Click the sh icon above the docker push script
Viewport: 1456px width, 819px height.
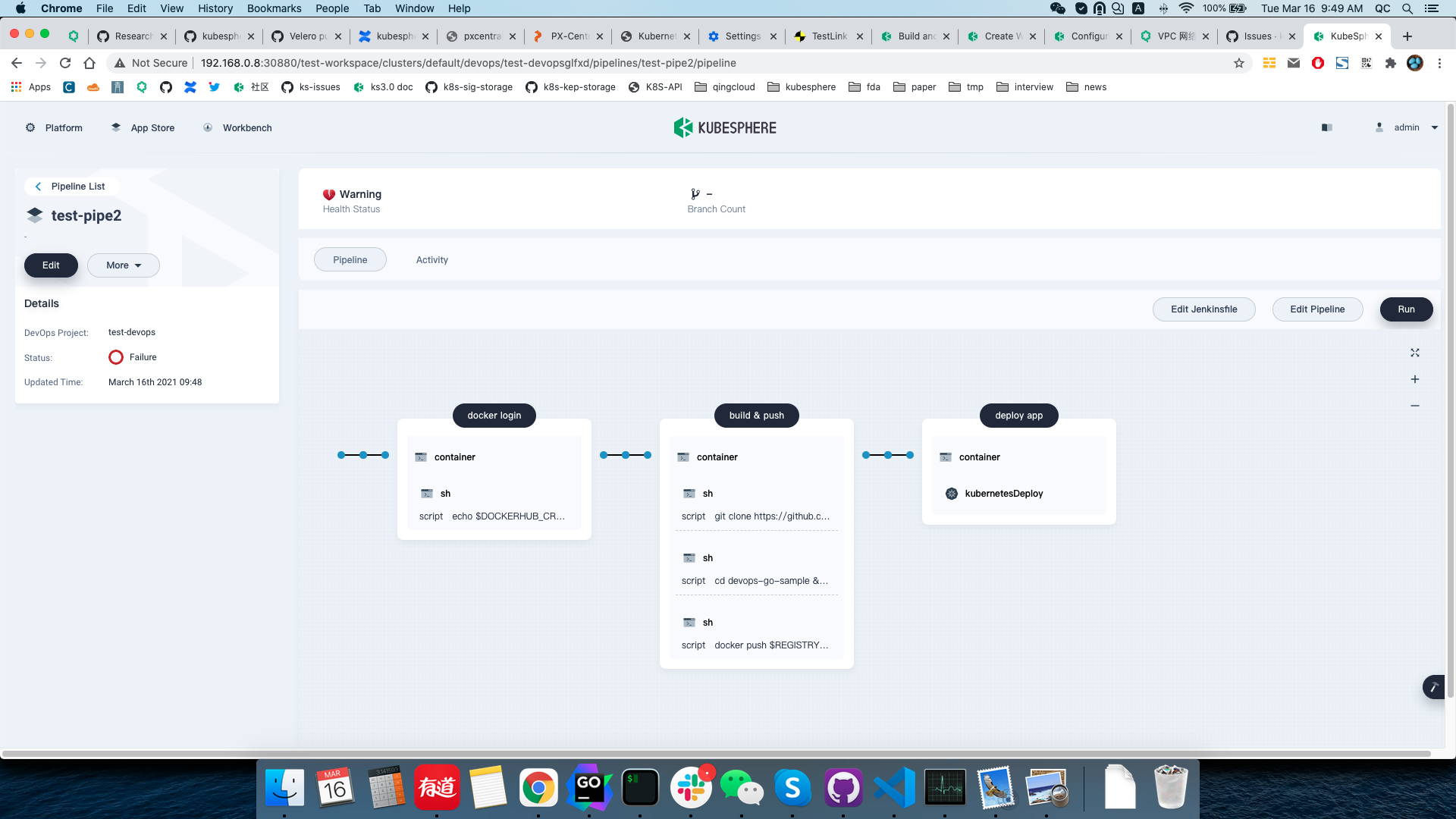[689, 623]
